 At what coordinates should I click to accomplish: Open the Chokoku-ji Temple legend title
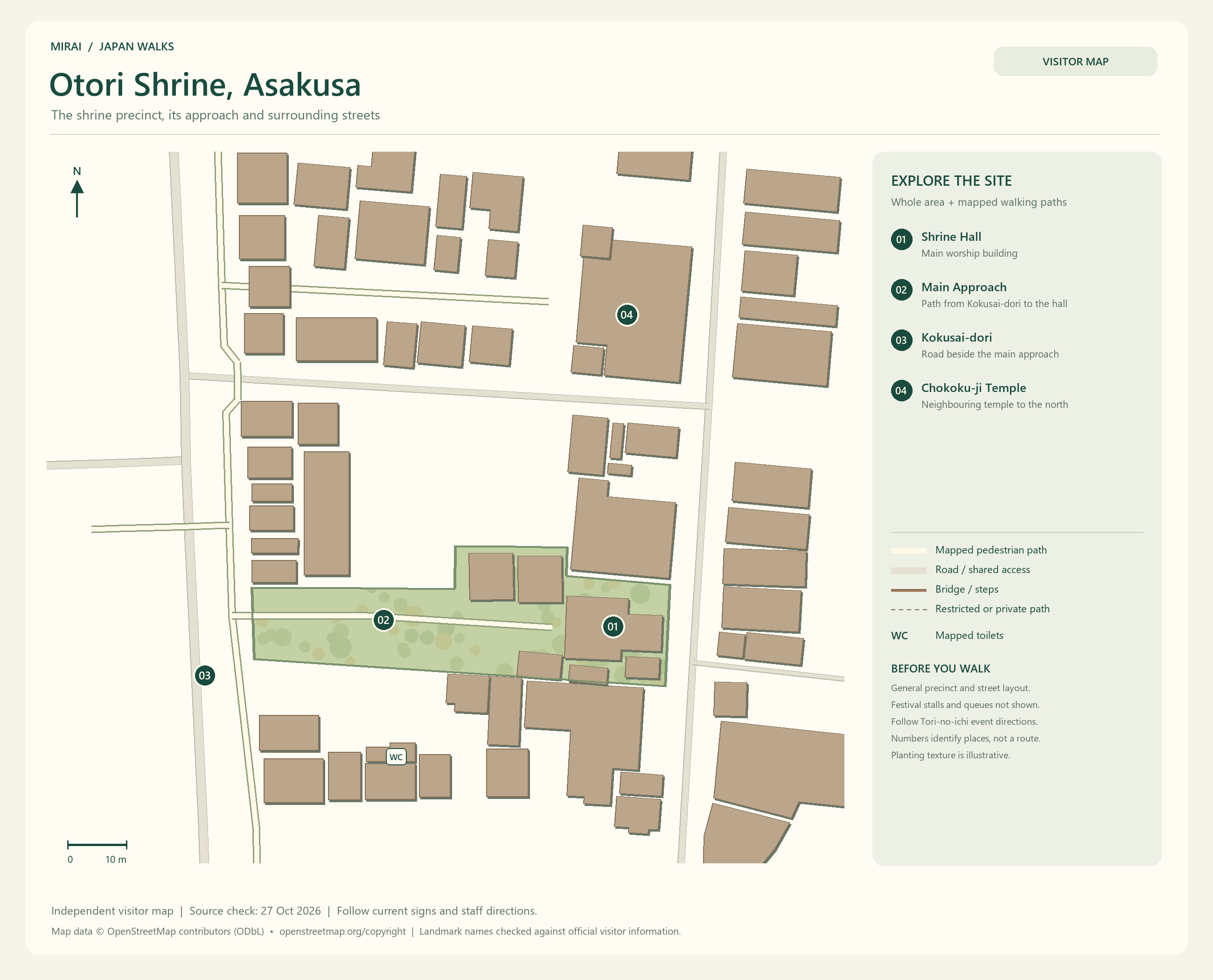[973, 388]
